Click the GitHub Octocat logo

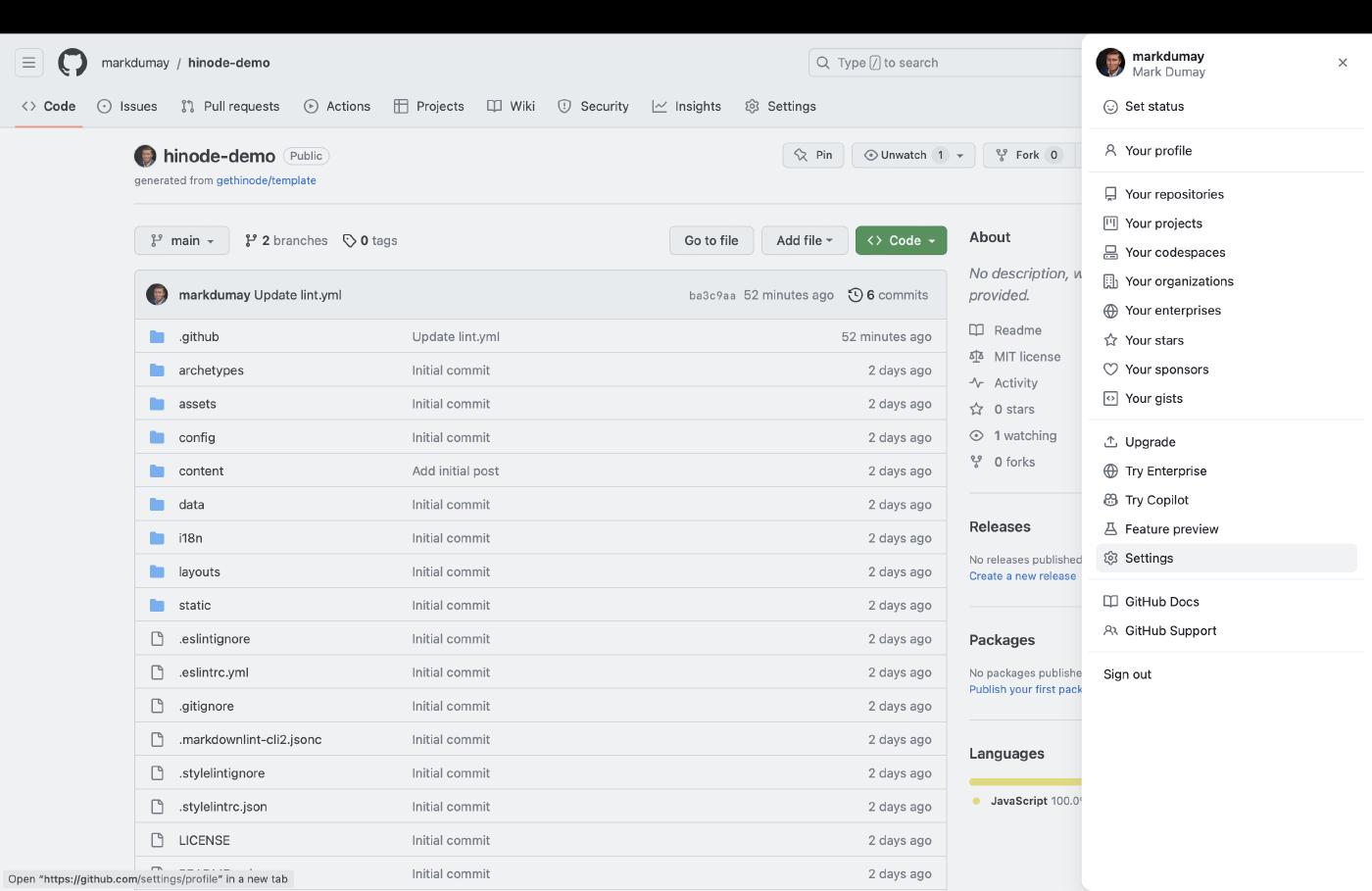click(x=73, y=63)
